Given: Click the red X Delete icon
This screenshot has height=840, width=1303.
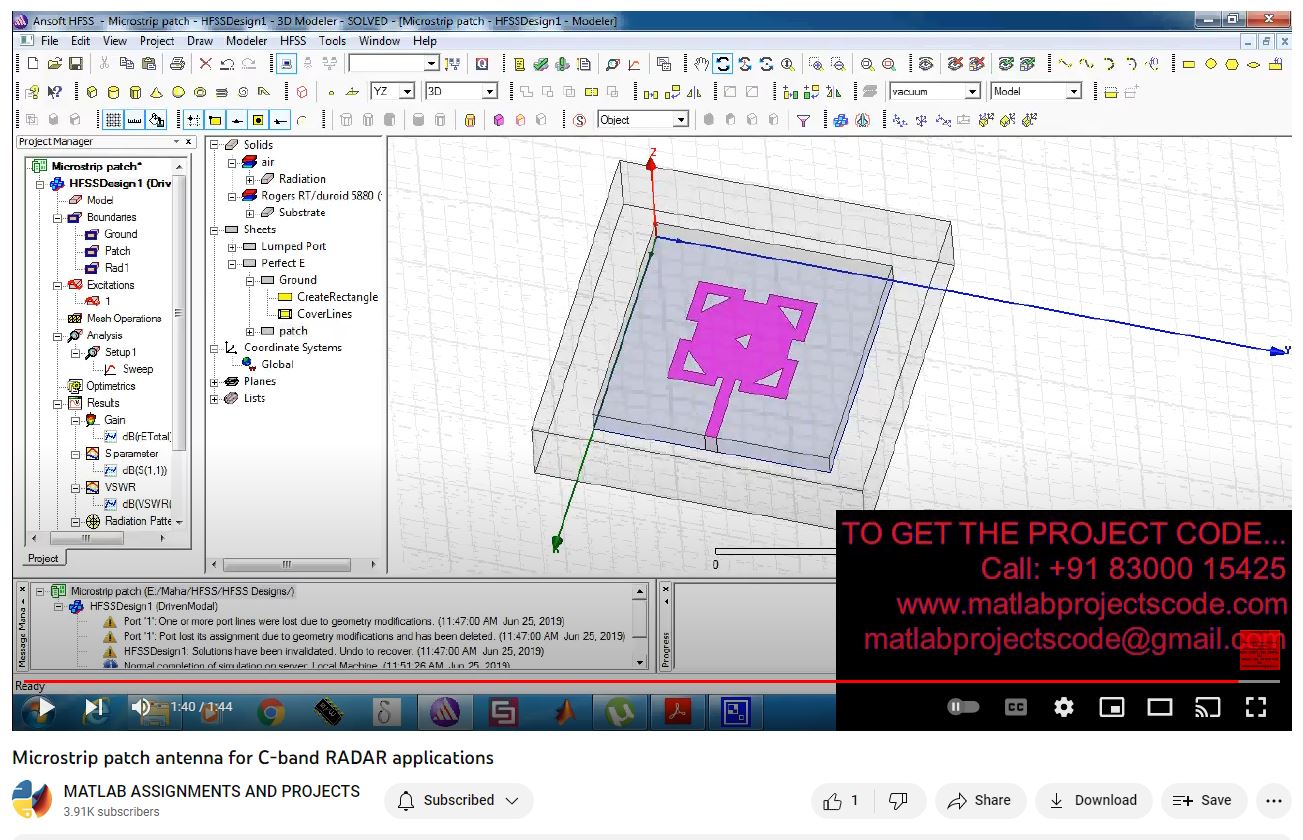Looking at the screenshot, I should 205,64.
